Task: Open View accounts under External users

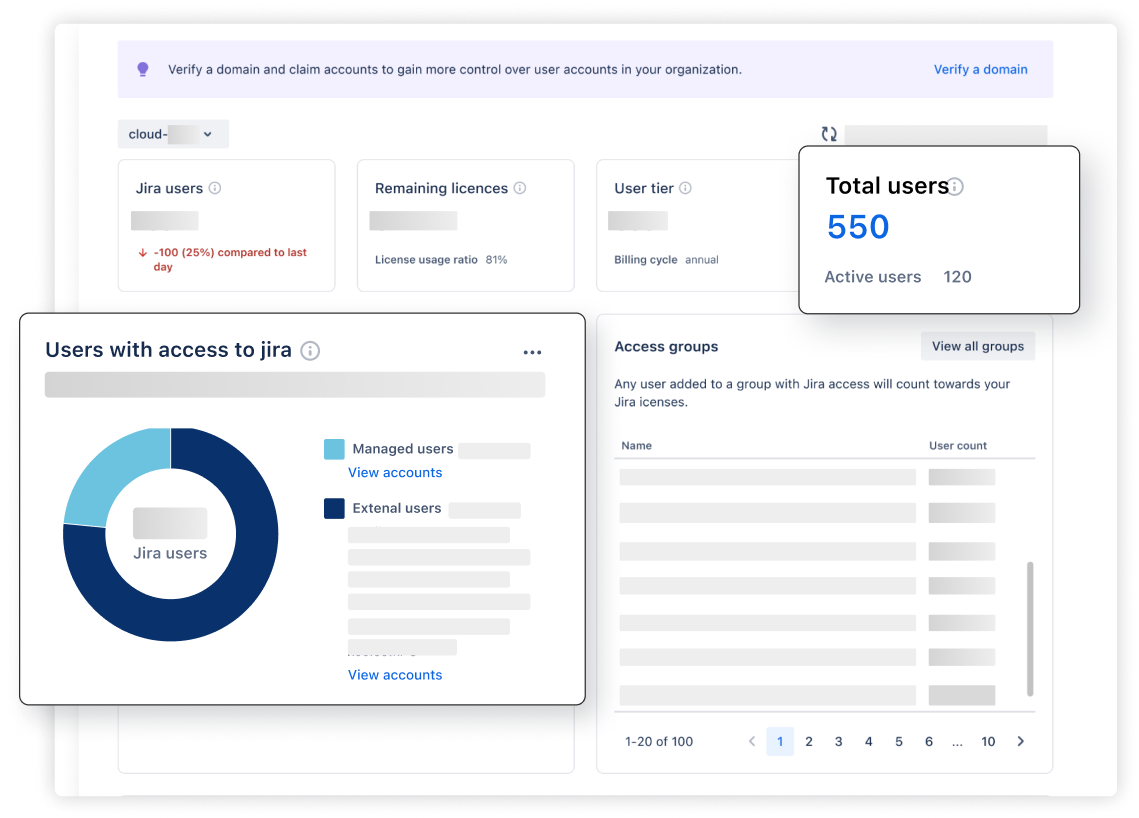Action: click(x=395, y=675)
